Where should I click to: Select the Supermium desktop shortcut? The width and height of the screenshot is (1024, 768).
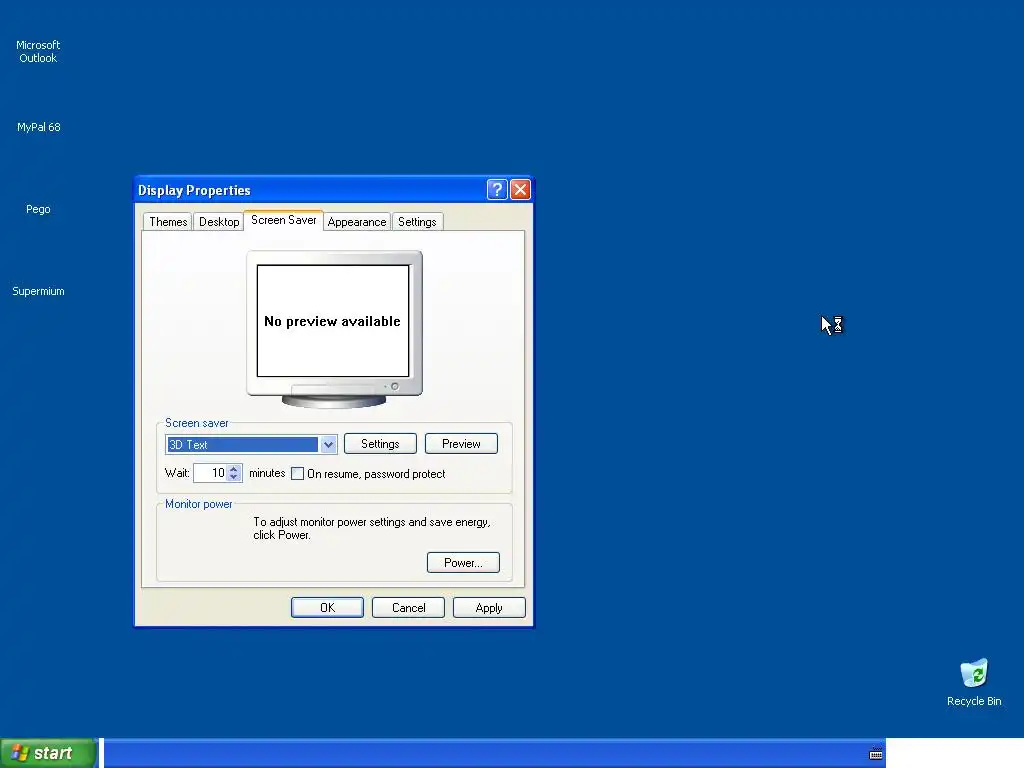[x=38, y=291]
